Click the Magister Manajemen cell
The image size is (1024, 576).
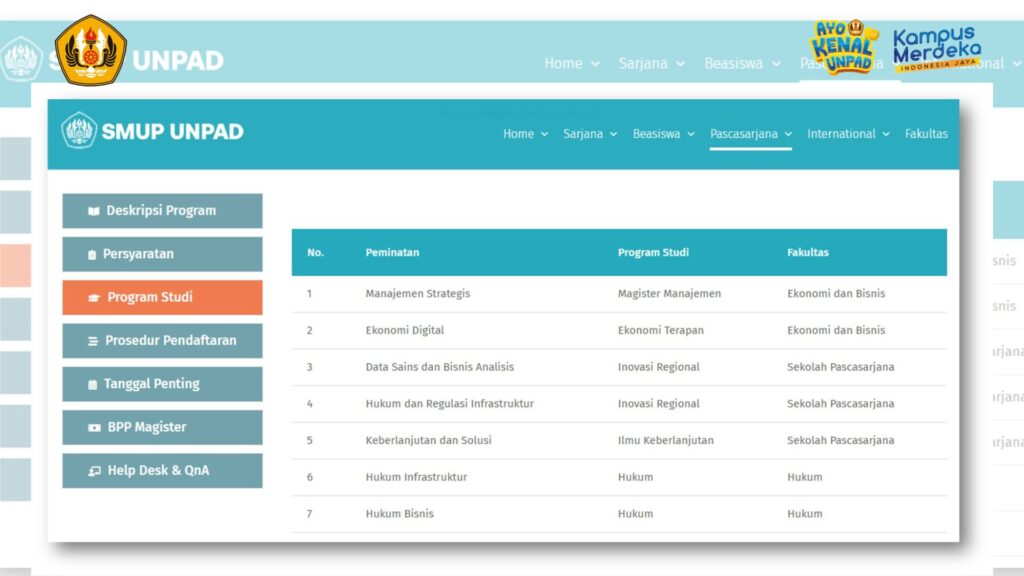click(669, 294)
